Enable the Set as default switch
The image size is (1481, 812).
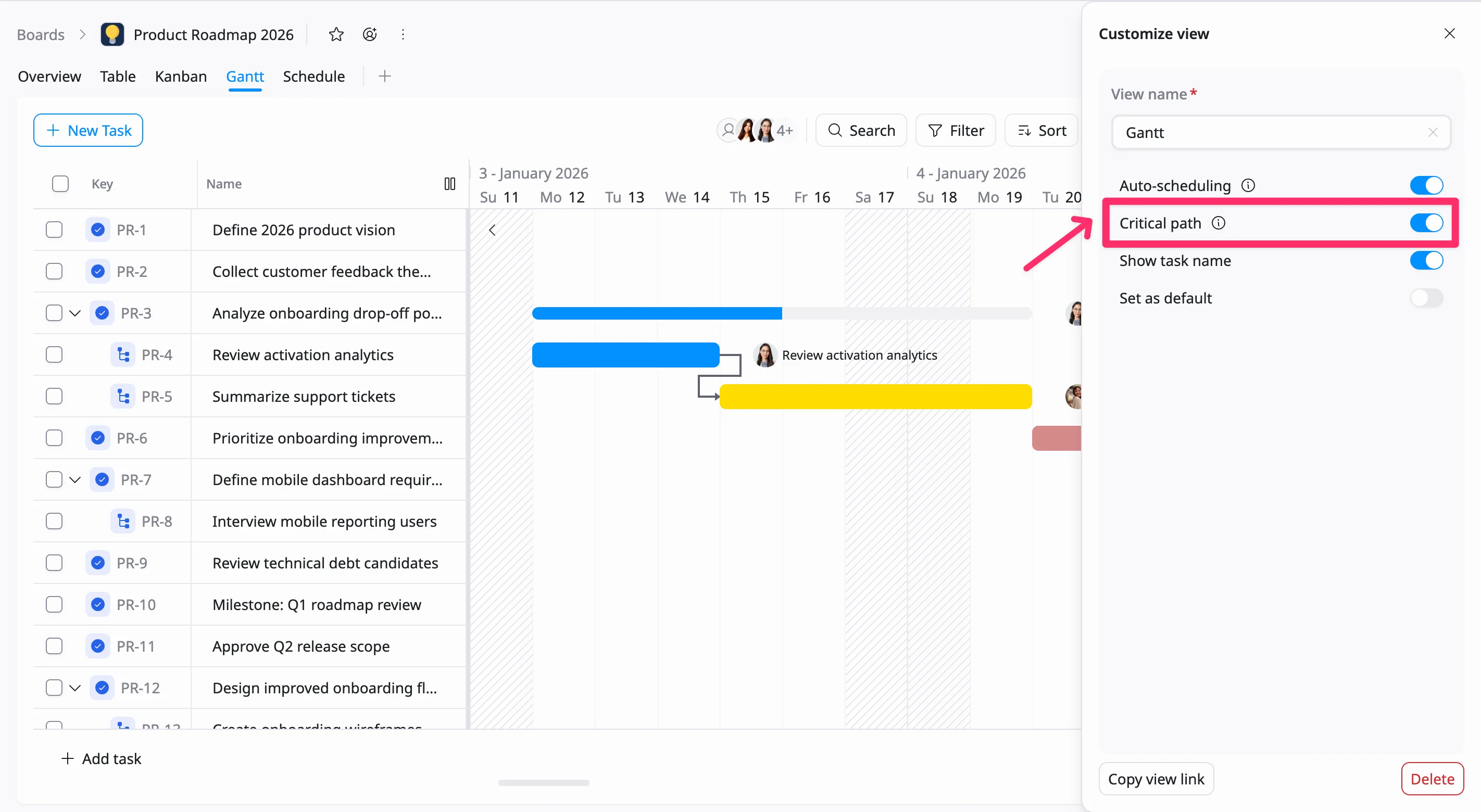[1426, 298]
